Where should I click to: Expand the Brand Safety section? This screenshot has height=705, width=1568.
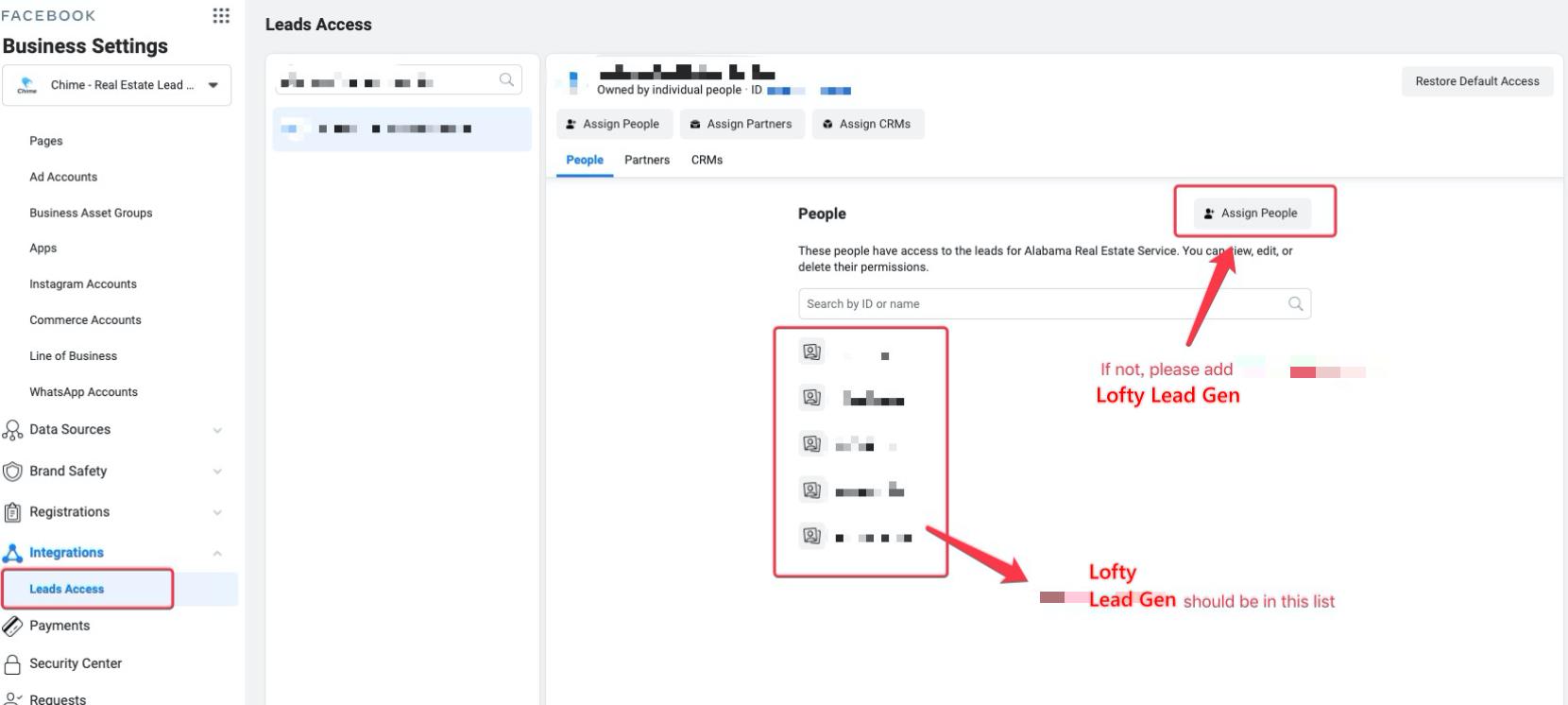(x=217, y=472)
